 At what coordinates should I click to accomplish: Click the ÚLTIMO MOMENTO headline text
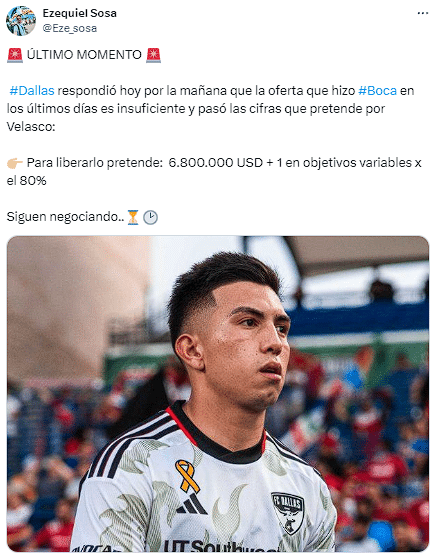[x=84, y=55]
